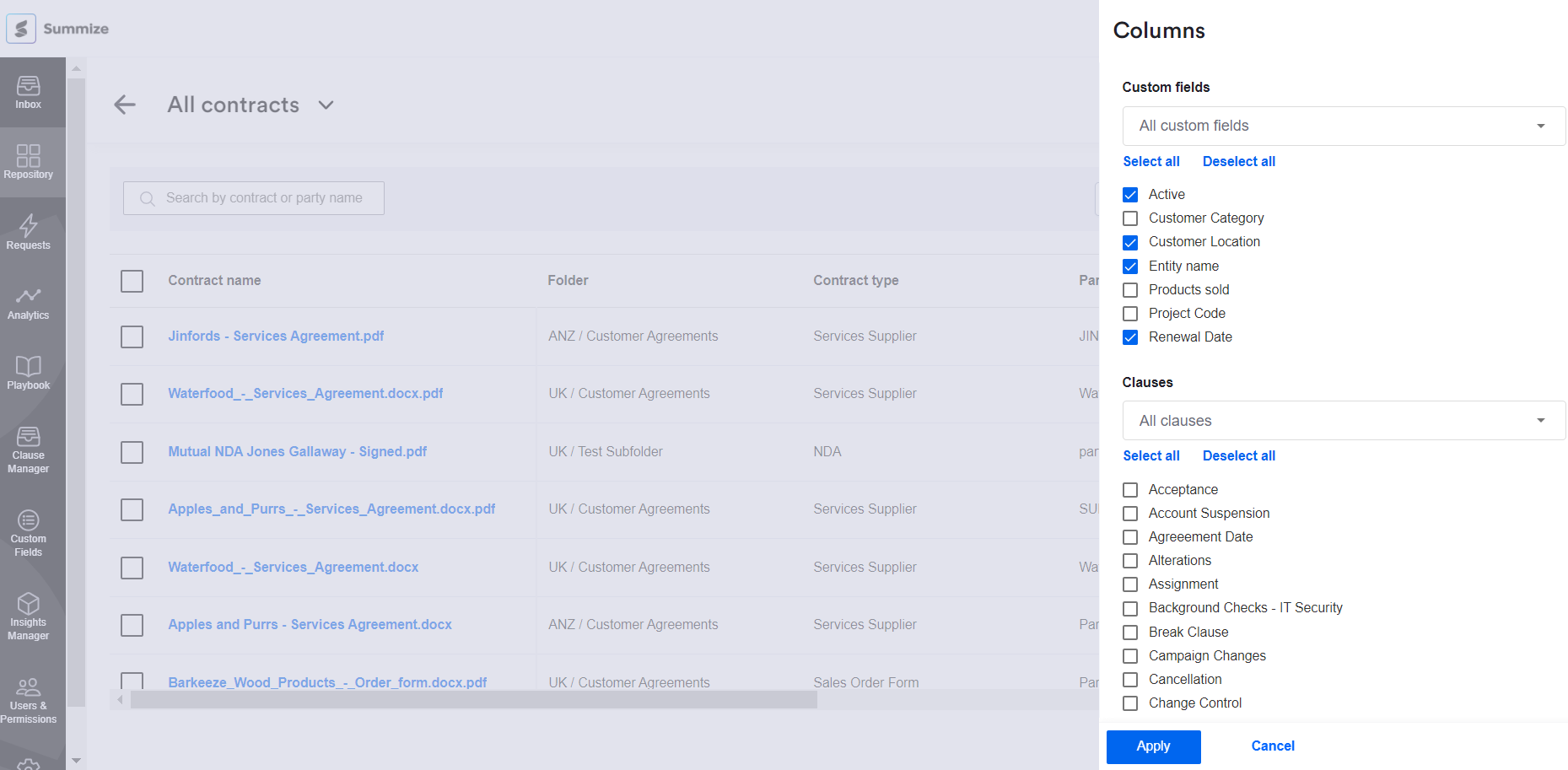The height and width of the screenshot is (770, 1568).
Task: Open Jinfords - Services Agreement.pdf
Action: coord(276,336)
